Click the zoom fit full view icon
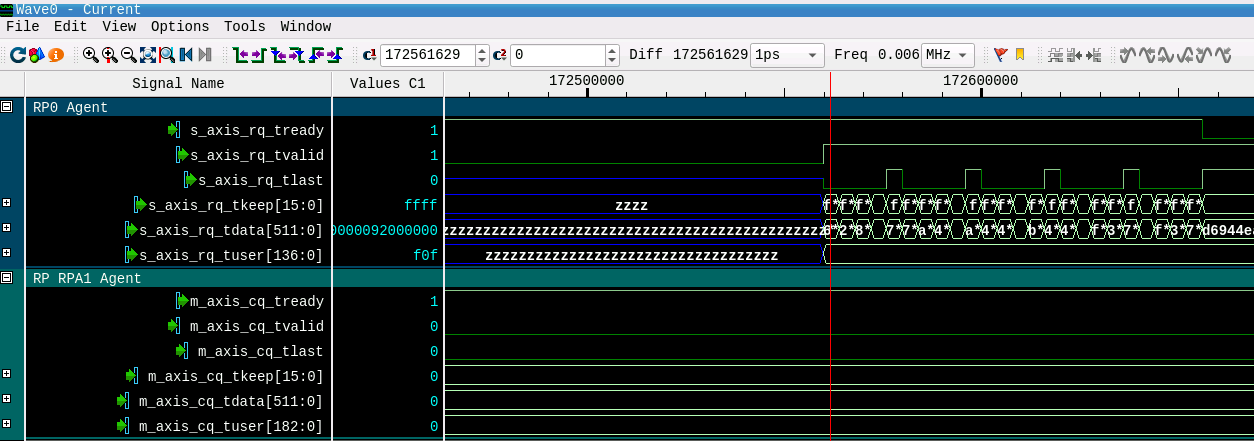 148,55
